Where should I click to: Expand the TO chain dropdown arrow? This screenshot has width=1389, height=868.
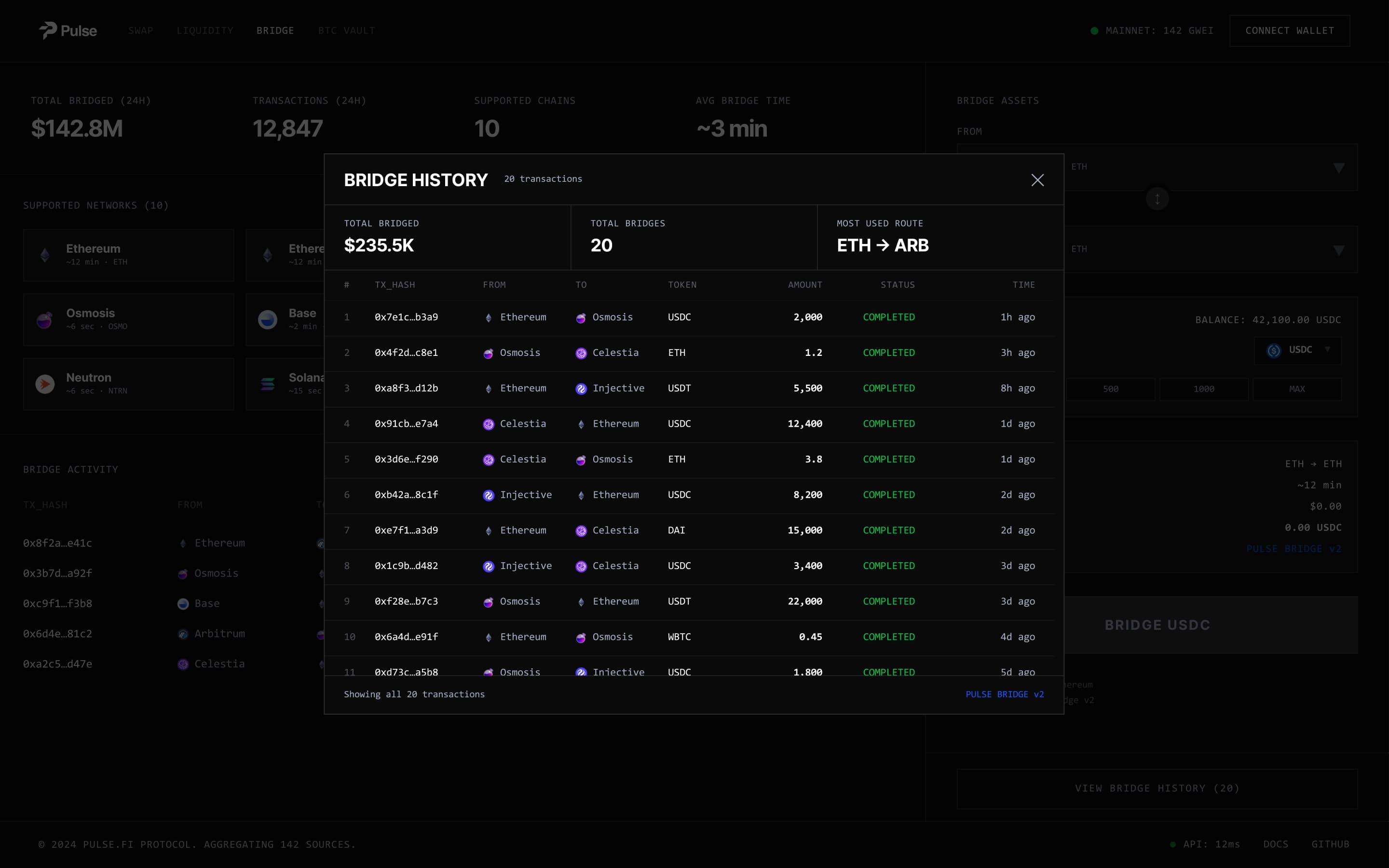[x=1338, y=250]
